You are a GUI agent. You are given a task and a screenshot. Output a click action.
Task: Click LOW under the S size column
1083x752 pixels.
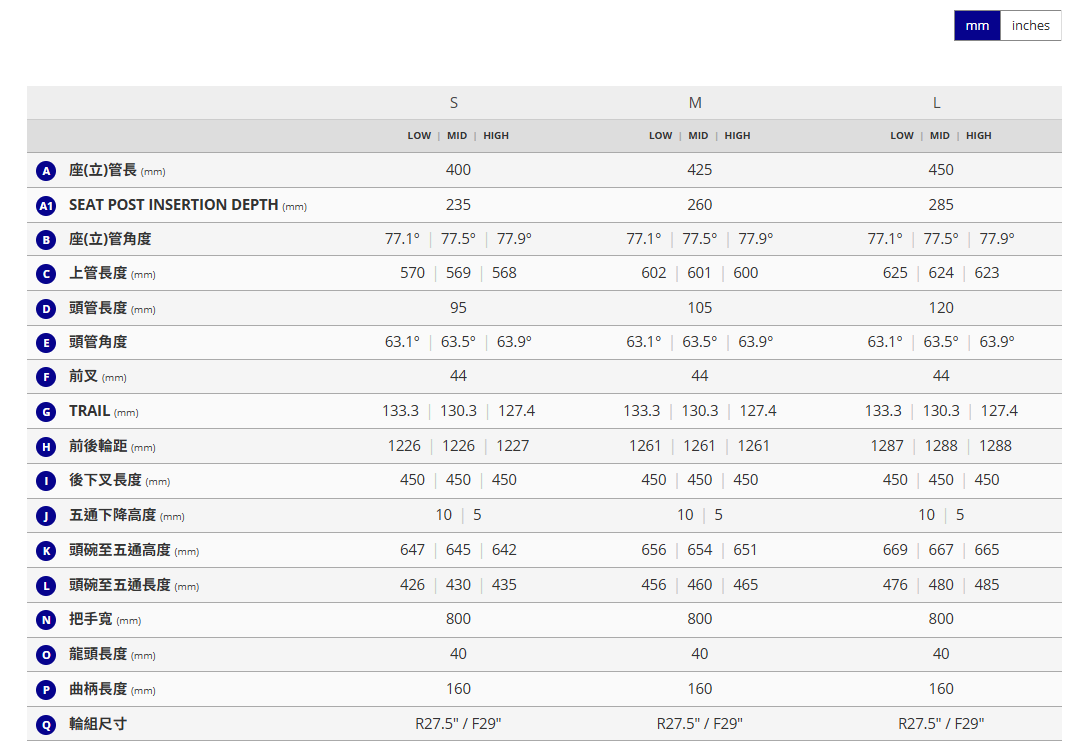pyautogui.click(x=419, y=136)
